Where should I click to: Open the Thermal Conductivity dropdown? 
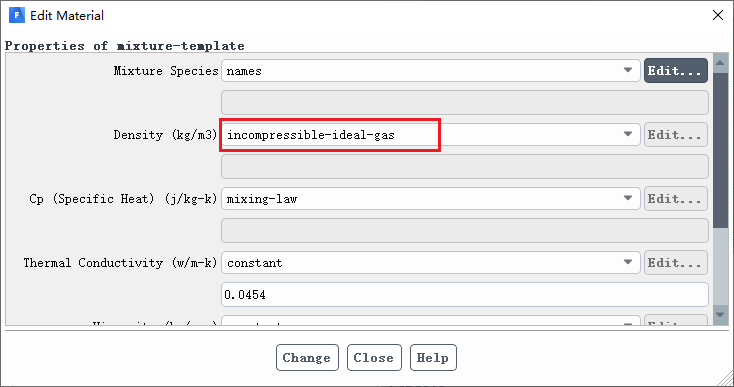tap(431, 263)
